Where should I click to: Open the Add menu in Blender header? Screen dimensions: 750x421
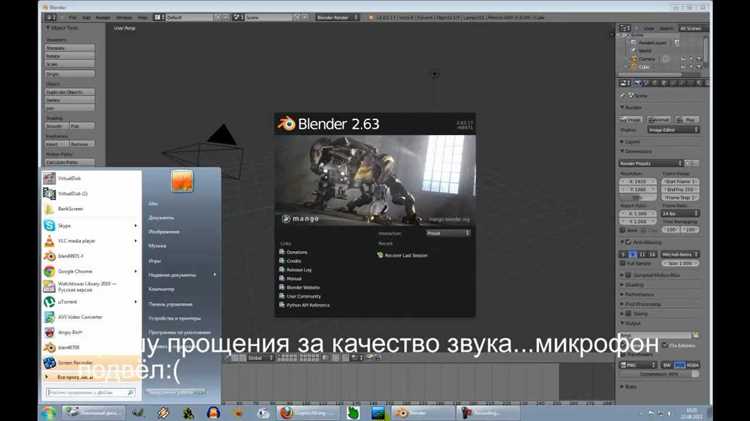pos(86,17)
